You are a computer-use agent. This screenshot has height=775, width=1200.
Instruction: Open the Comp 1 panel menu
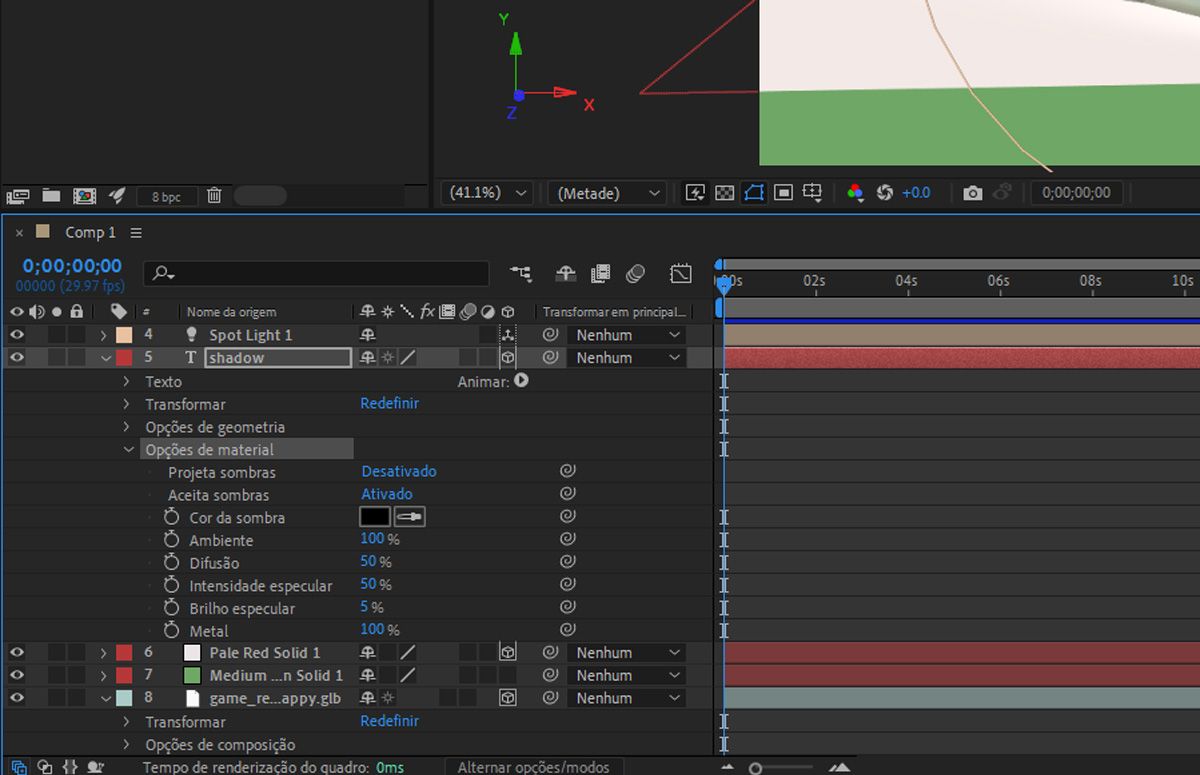pos(136,233)
